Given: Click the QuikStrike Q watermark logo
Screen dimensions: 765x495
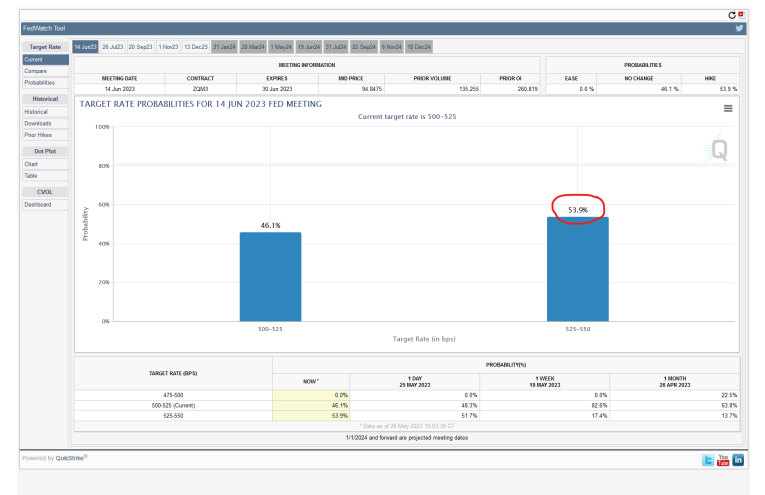Looking at the screenshot, I should click(719, 149).
